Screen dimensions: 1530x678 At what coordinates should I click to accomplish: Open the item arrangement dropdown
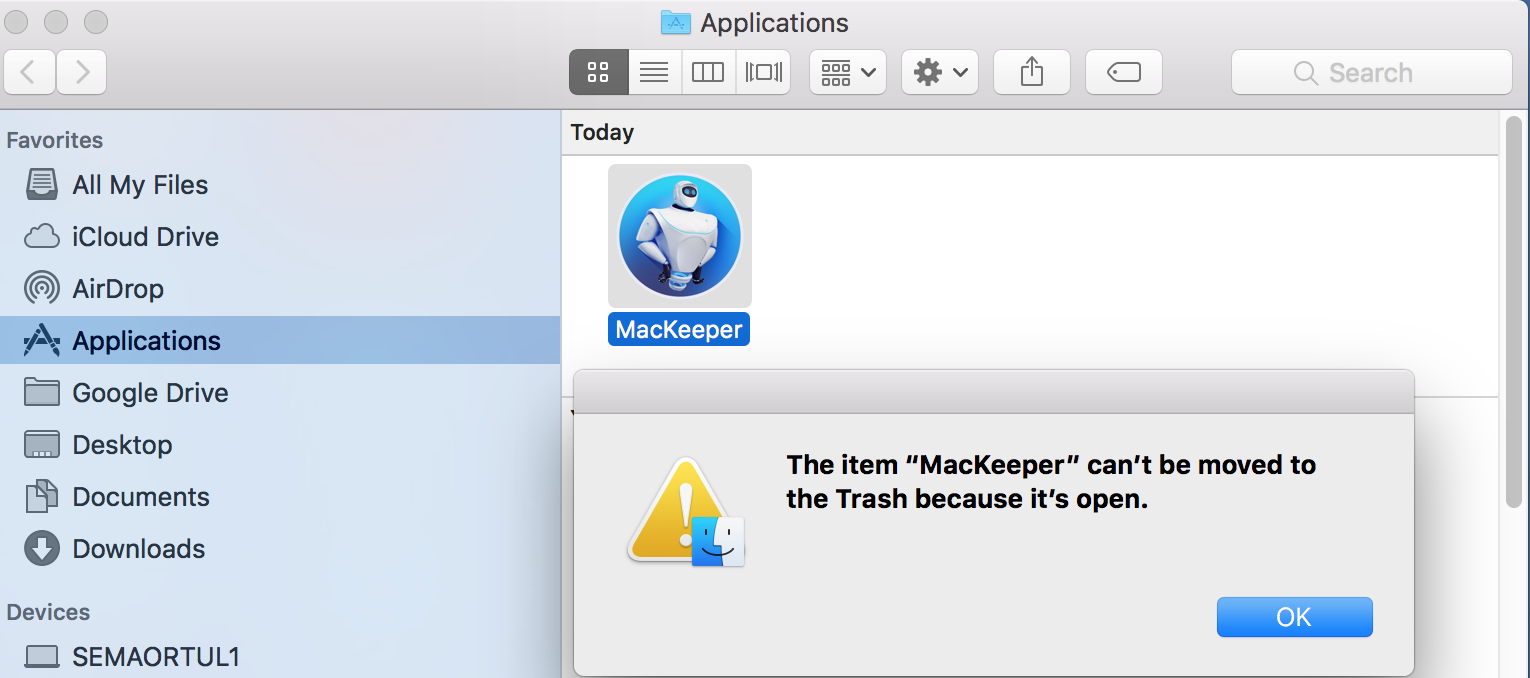tap(848, 72)
